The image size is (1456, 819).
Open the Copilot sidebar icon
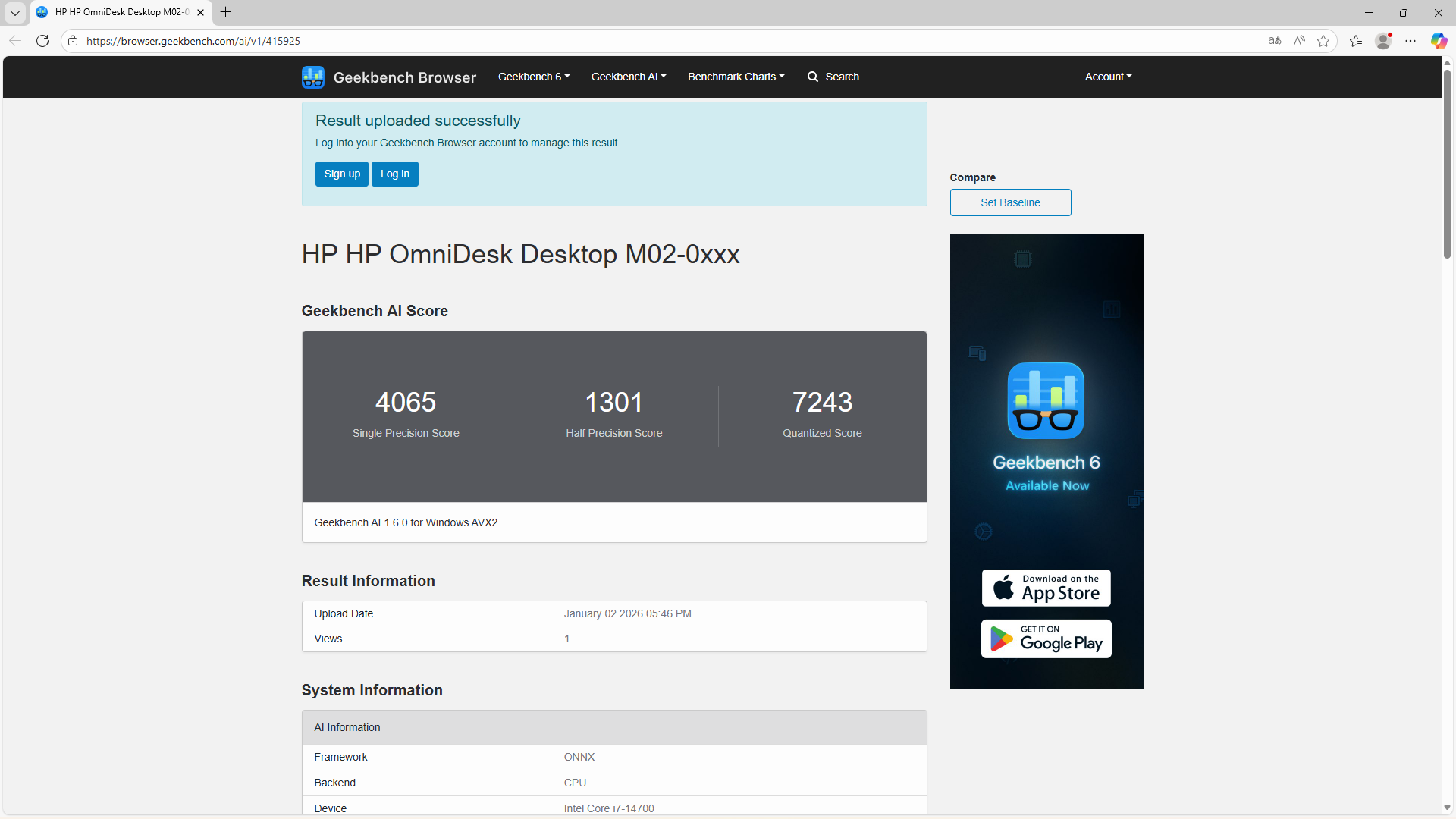(x=1438, y=41)
